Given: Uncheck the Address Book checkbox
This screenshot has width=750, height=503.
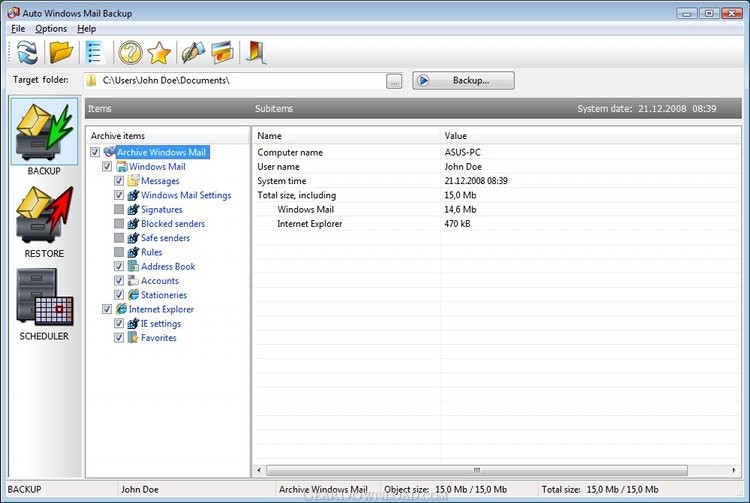Looking at the screenshot, I should click(x=119, y=266).
